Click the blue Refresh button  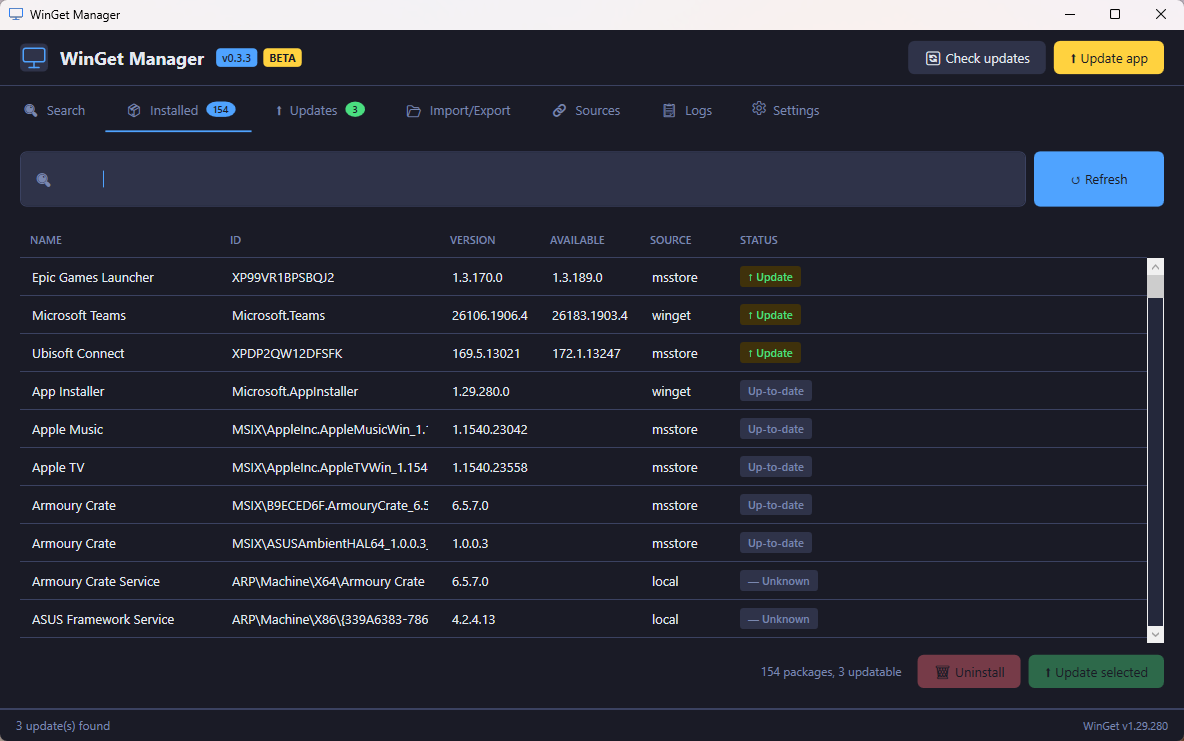[x=1099, y=179]
